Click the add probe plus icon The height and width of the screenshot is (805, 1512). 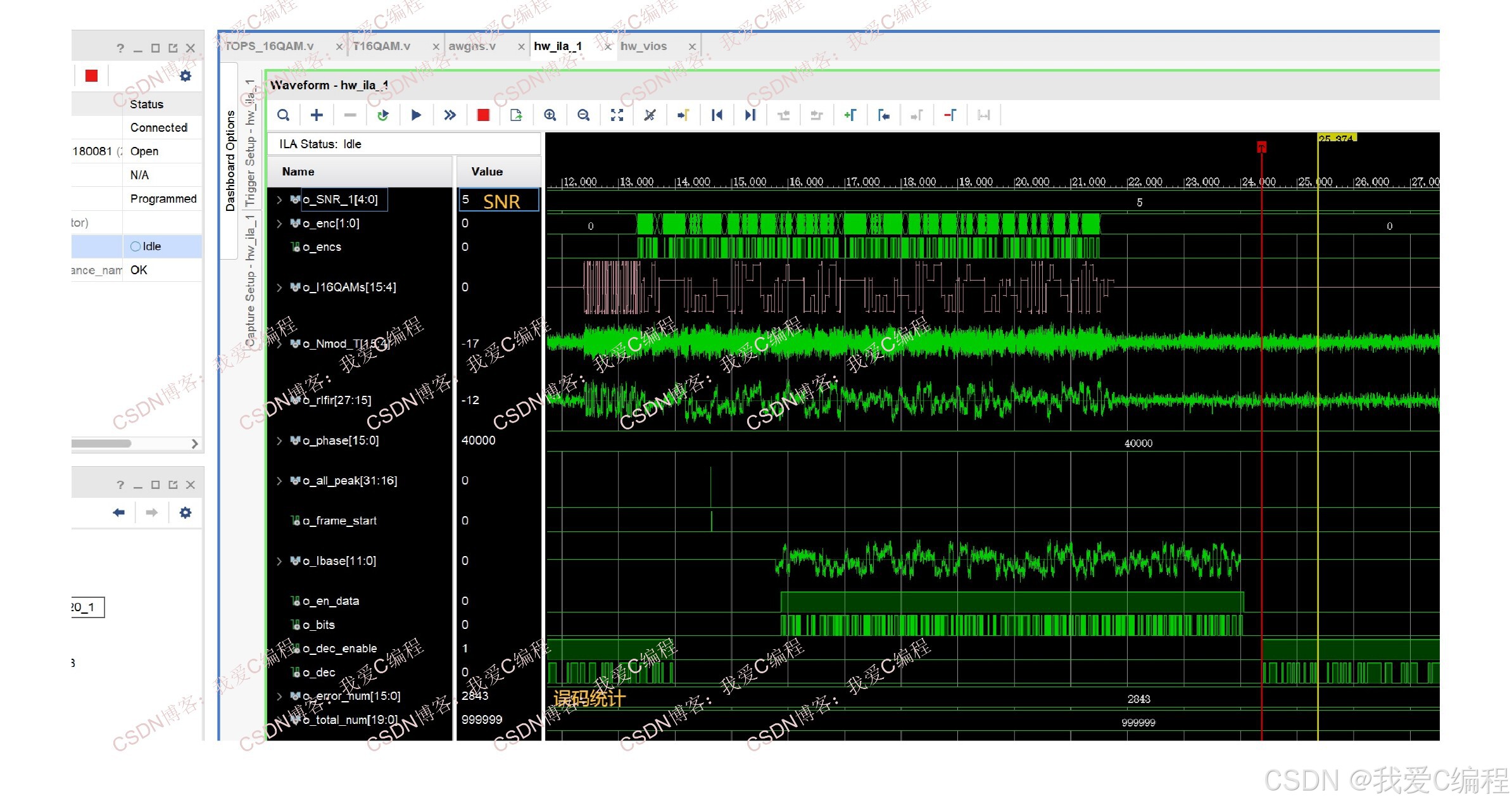point(317,115)
